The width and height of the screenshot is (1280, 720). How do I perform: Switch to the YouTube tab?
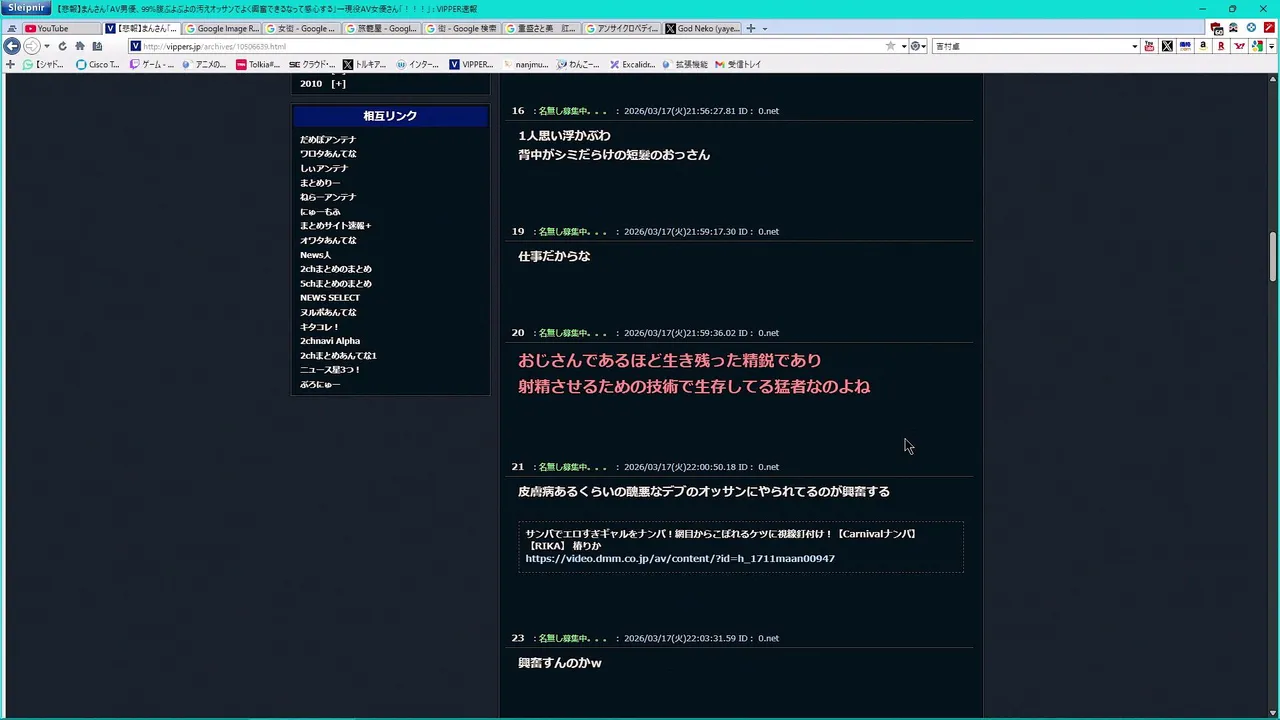click(60, 28)
